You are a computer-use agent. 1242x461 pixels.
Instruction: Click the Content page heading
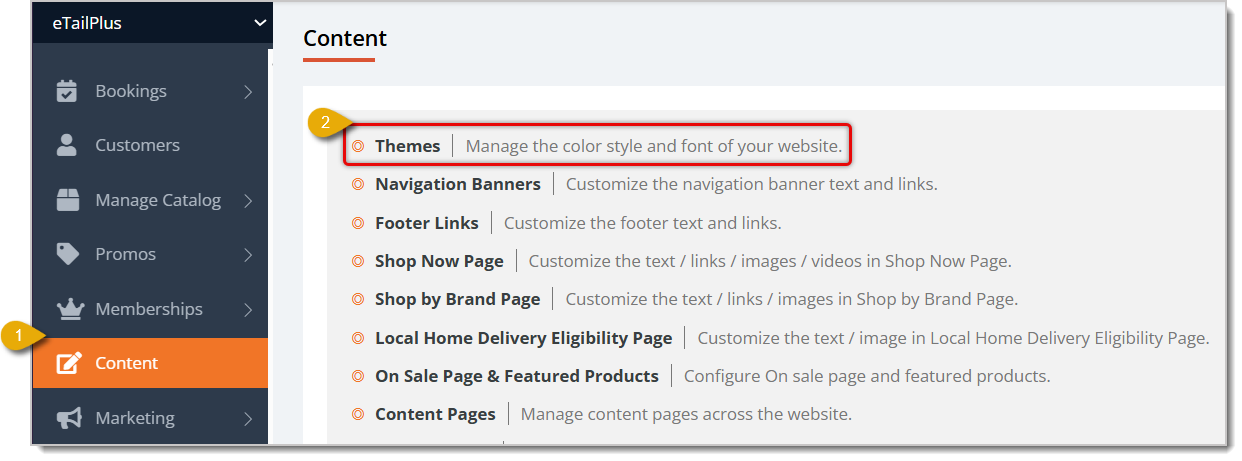pyautogui.click(x=345, y=38)
